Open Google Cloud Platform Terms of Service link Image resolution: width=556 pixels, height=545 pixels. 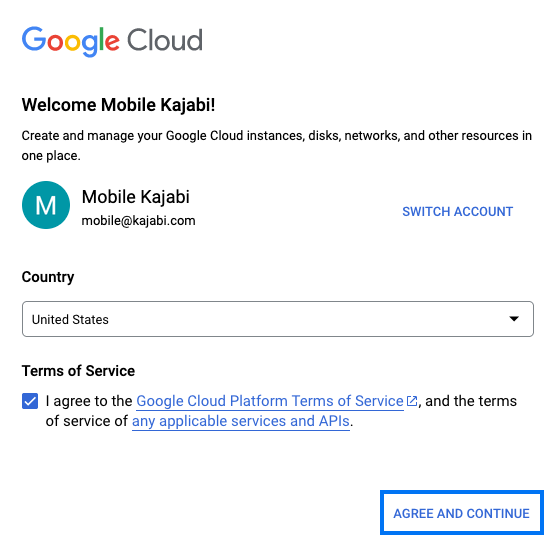[270, 401]
